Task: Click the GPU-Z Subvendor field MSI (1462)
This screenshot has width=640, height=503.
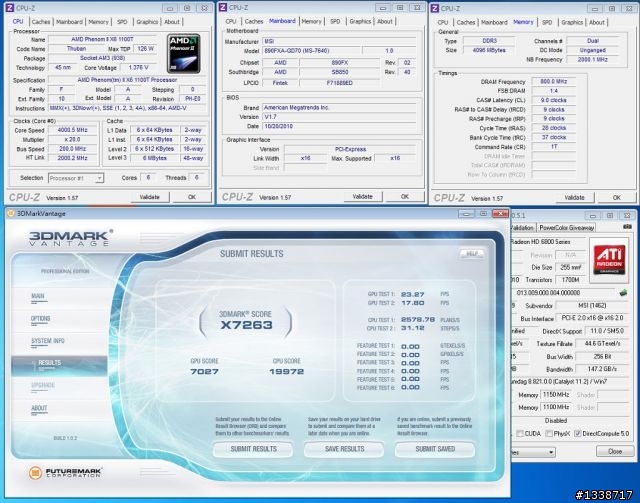Action: [592, 306]
